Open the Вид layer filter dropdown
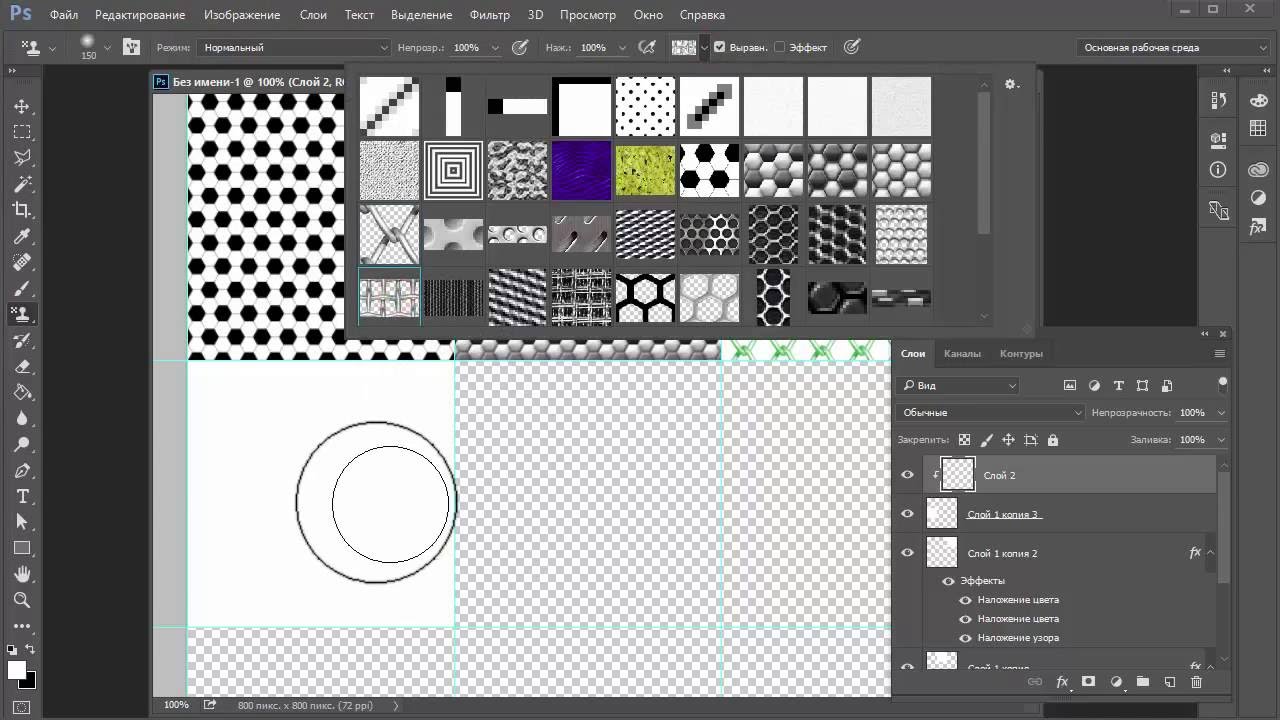Image resolution: width=1280 pixels, height=720 pixels. (959, 386)
